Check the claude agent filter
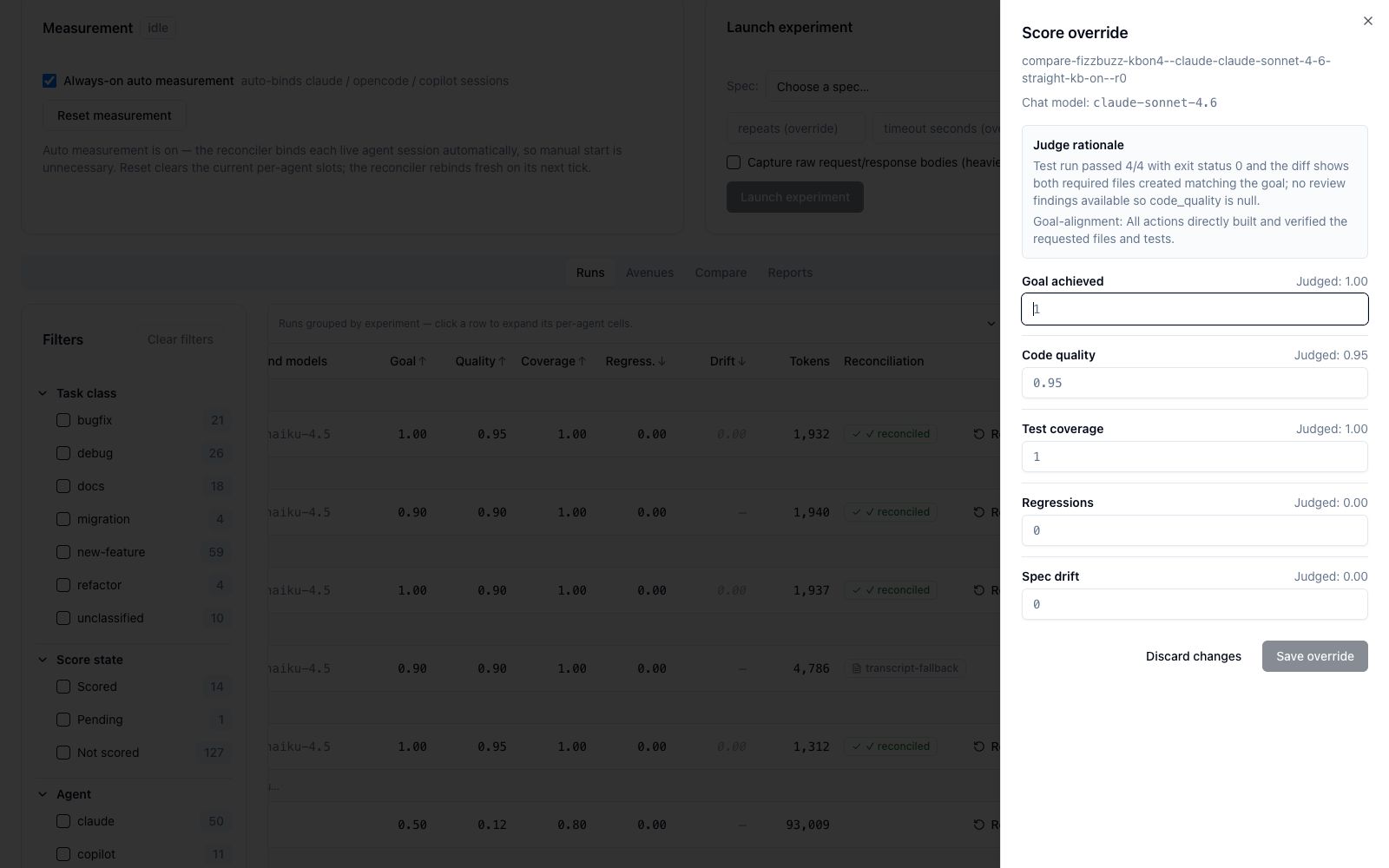The image size is (1389, 868). 63,821
